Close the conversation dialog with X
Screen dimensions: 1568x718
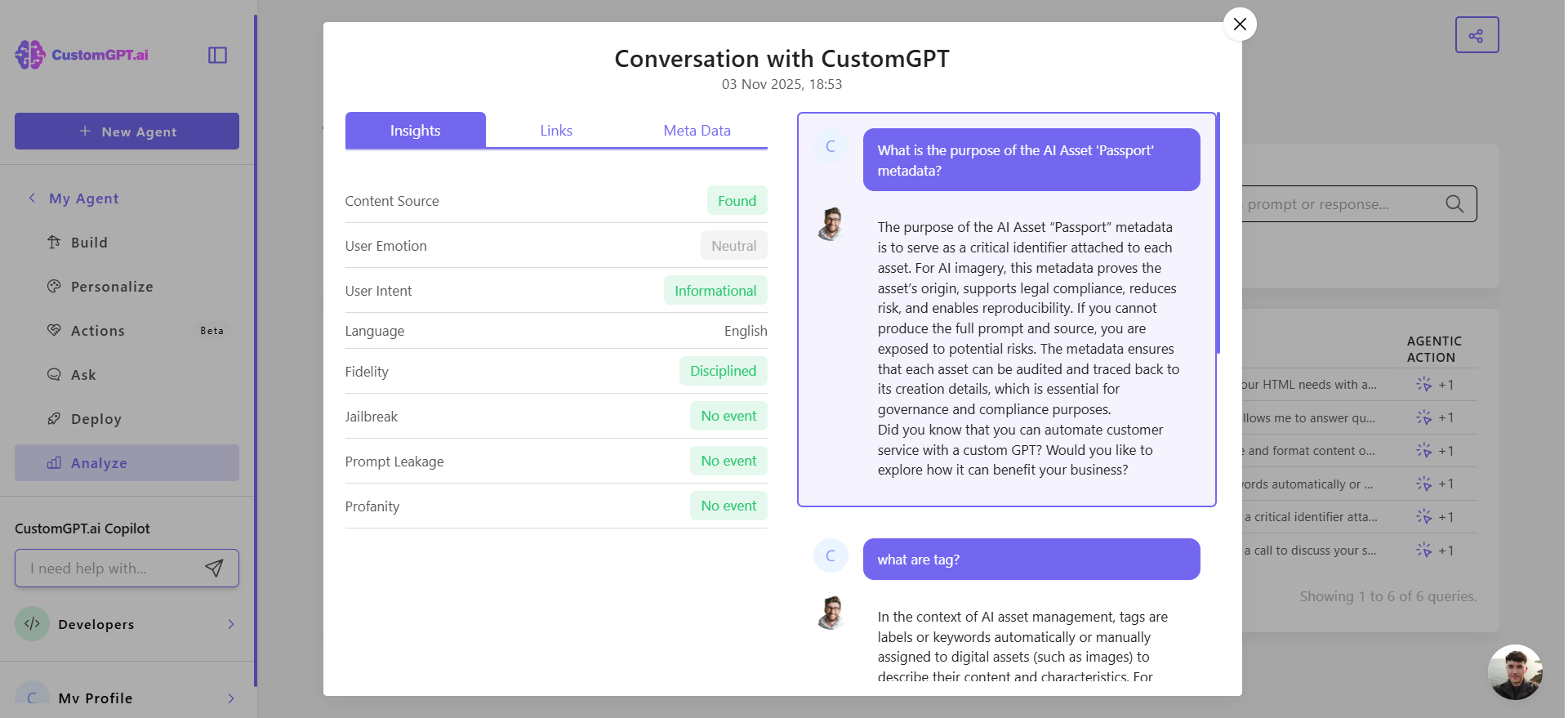[x=1240, y=24]
